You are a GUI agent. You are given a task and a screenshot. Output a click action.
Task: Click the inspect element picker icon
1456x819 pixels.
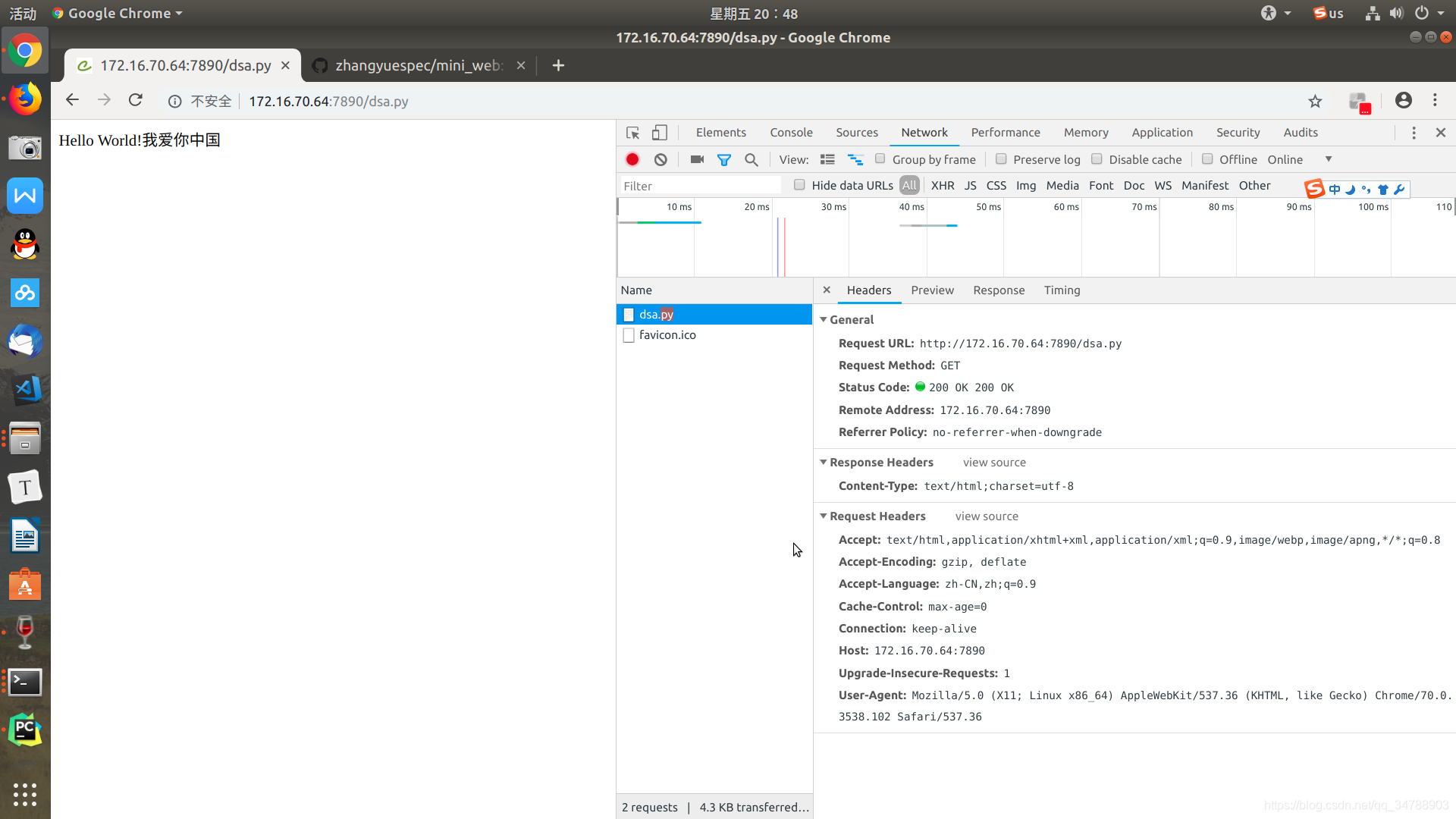(633, 133)
